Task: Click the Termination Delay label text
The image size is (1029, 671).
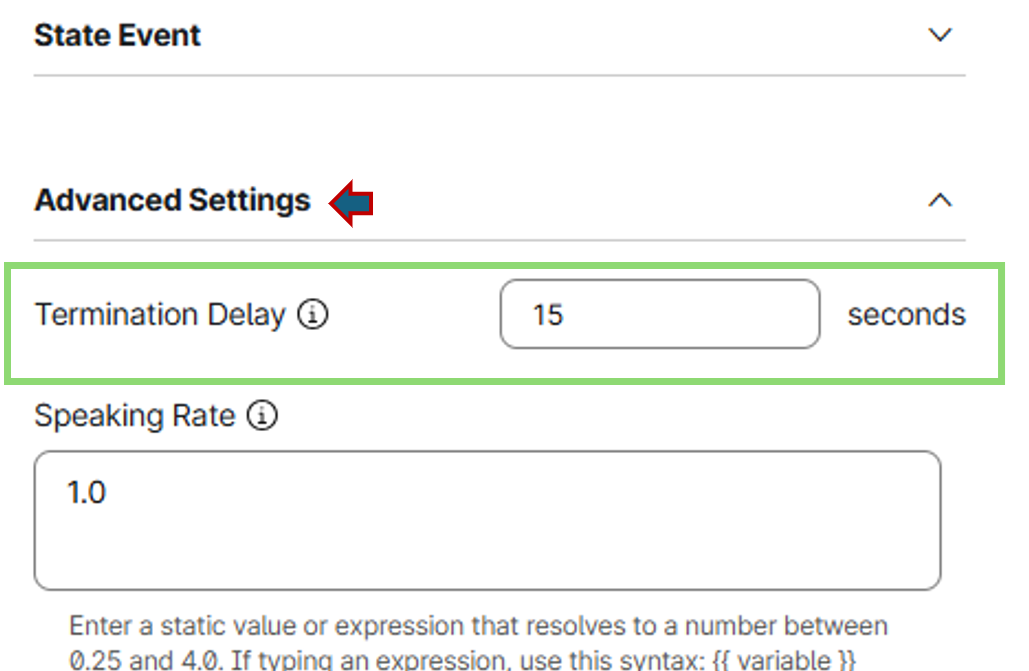Action: click(160, 315)
